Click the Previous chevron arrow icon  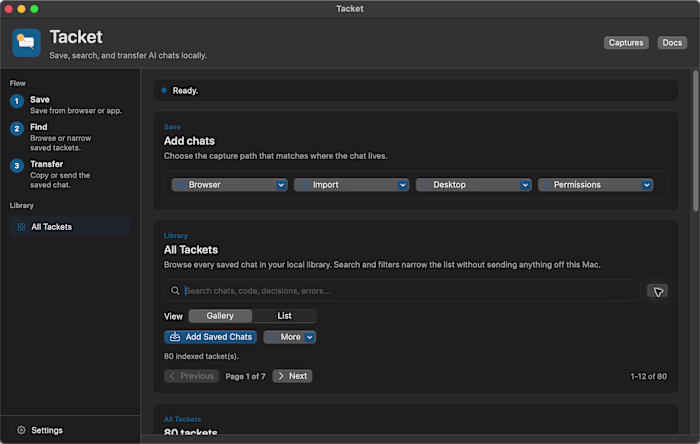tap(172, 376)
